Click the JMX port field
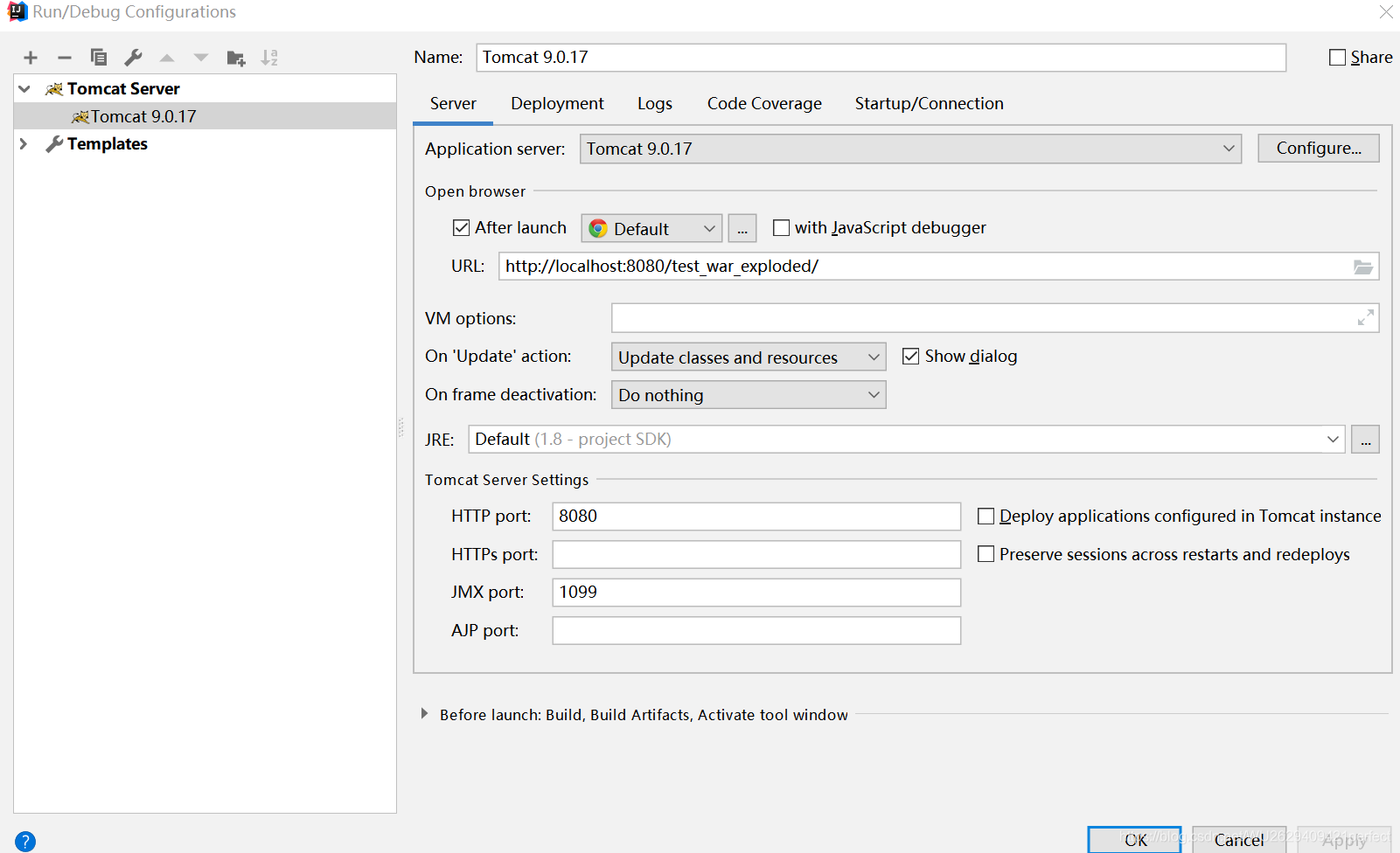Viewport: 1400px width, 853px height. [x=756, y=593]
